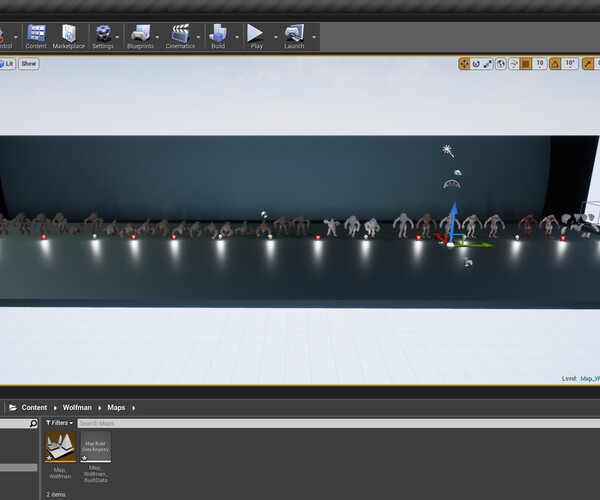
Task: Click the Launch toolbar icon
Action: pos(294,37)
